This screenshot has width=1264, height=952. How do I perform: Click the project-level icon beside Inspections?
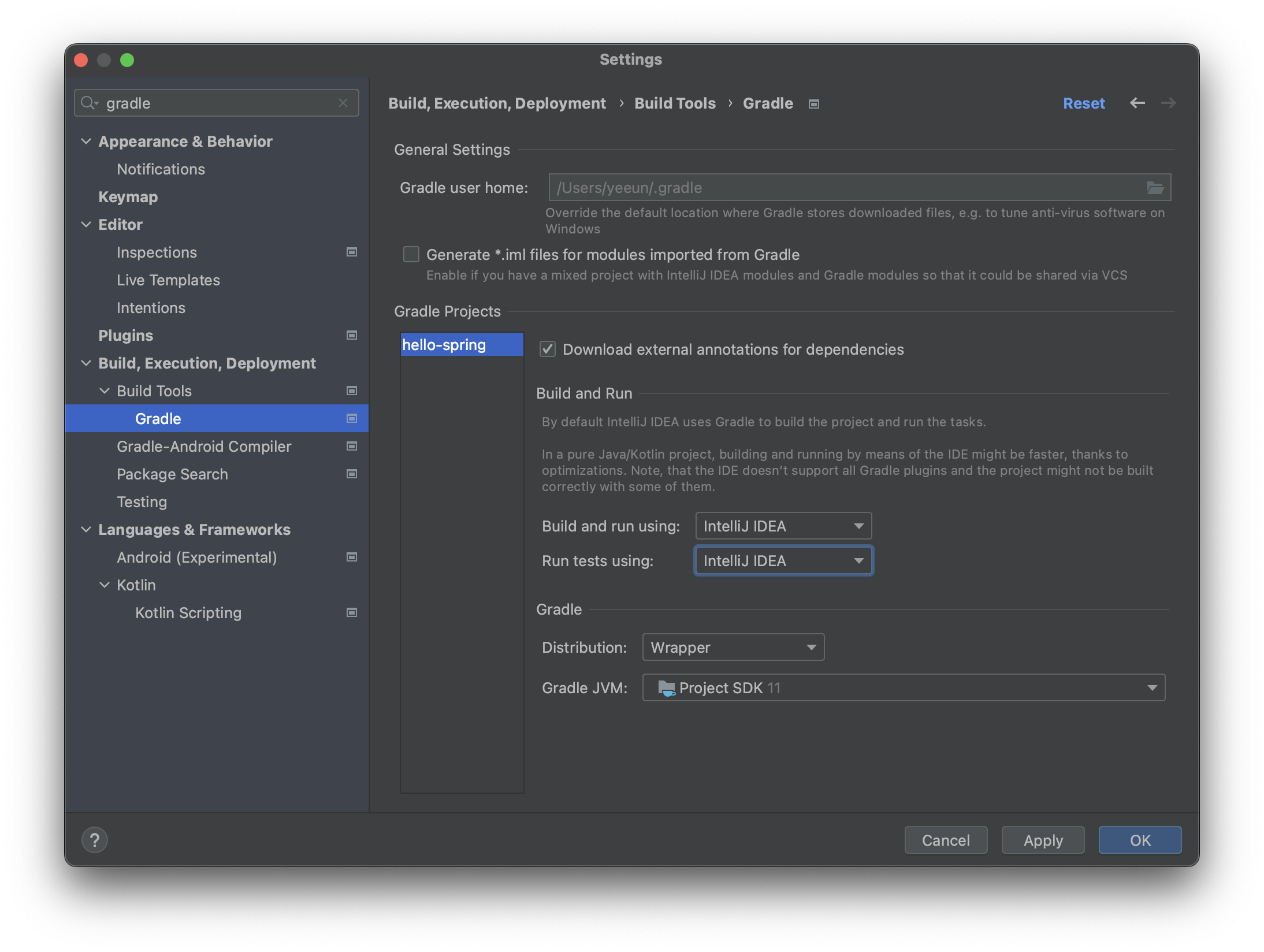[x=351, y=252]
